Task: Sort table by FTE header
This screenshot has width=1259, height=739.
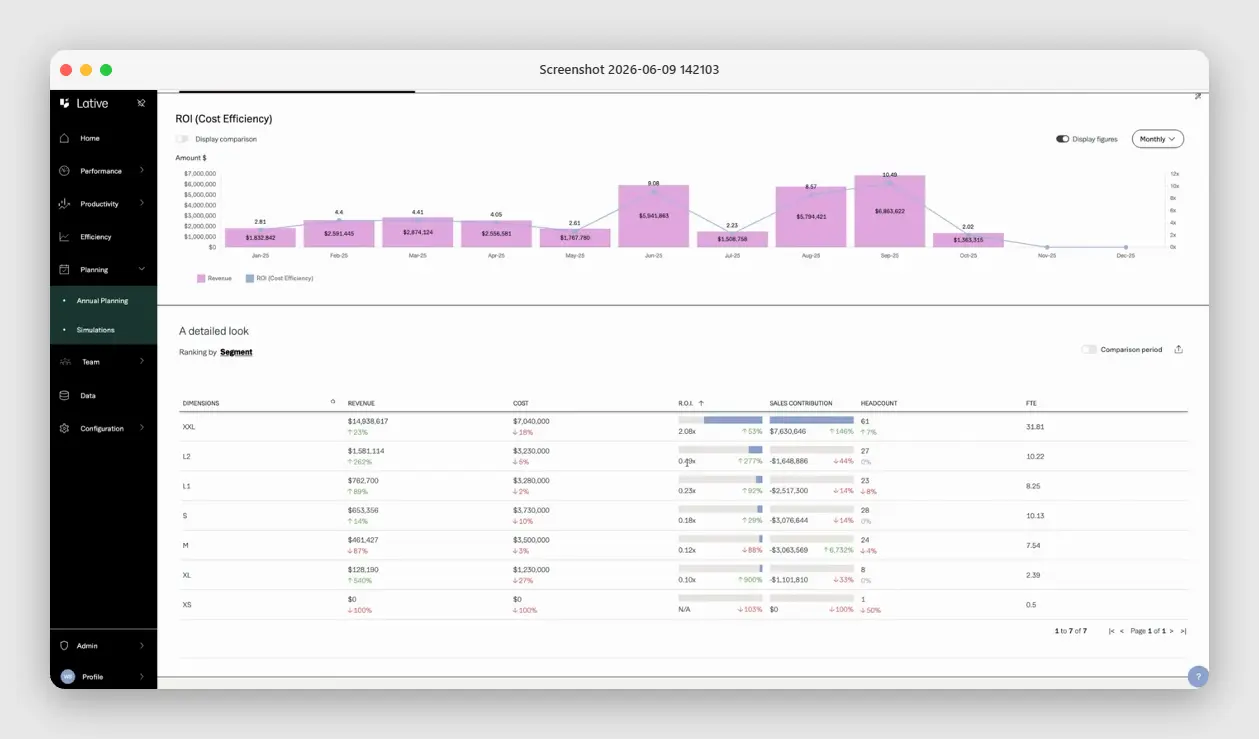Action: [x=1031, y=403]
